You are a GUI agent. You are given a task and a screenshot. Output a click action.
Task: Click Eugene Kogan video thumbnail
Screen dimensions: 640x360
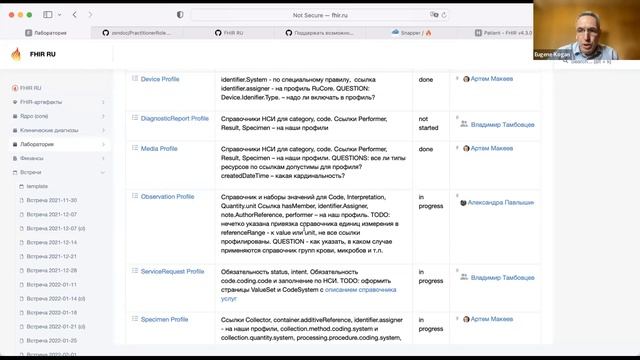(587, 30)
